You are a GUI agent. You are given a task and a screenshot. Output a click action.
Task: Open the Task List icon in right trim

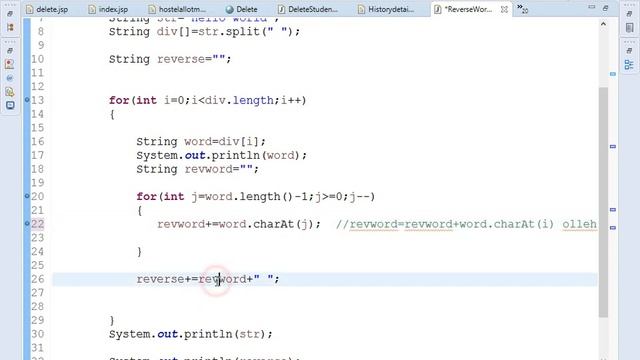pyautogui.click(x=629, y=28)
